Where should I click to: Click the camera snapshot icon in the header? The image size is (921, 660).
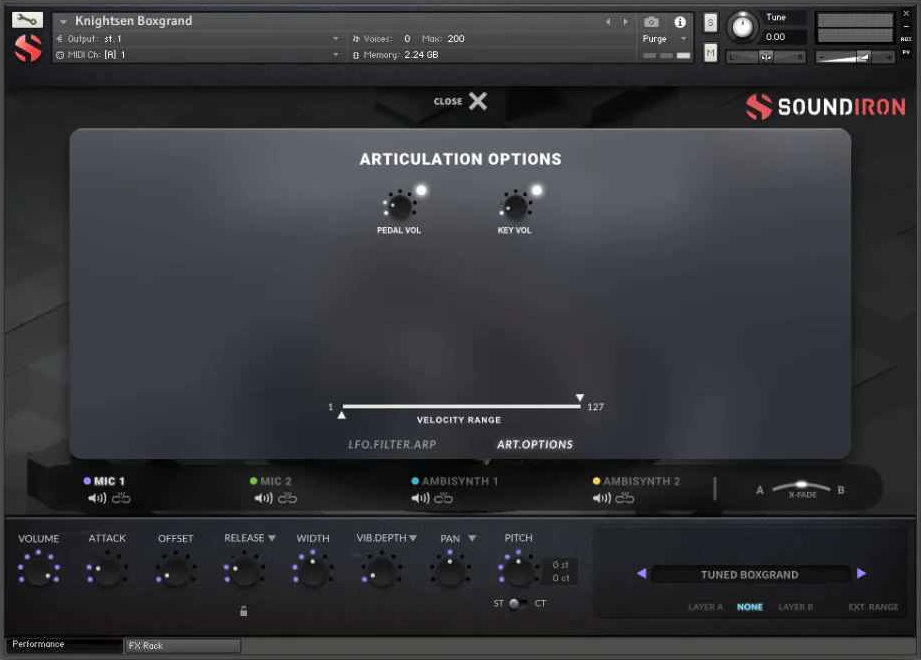click(651, 23)
